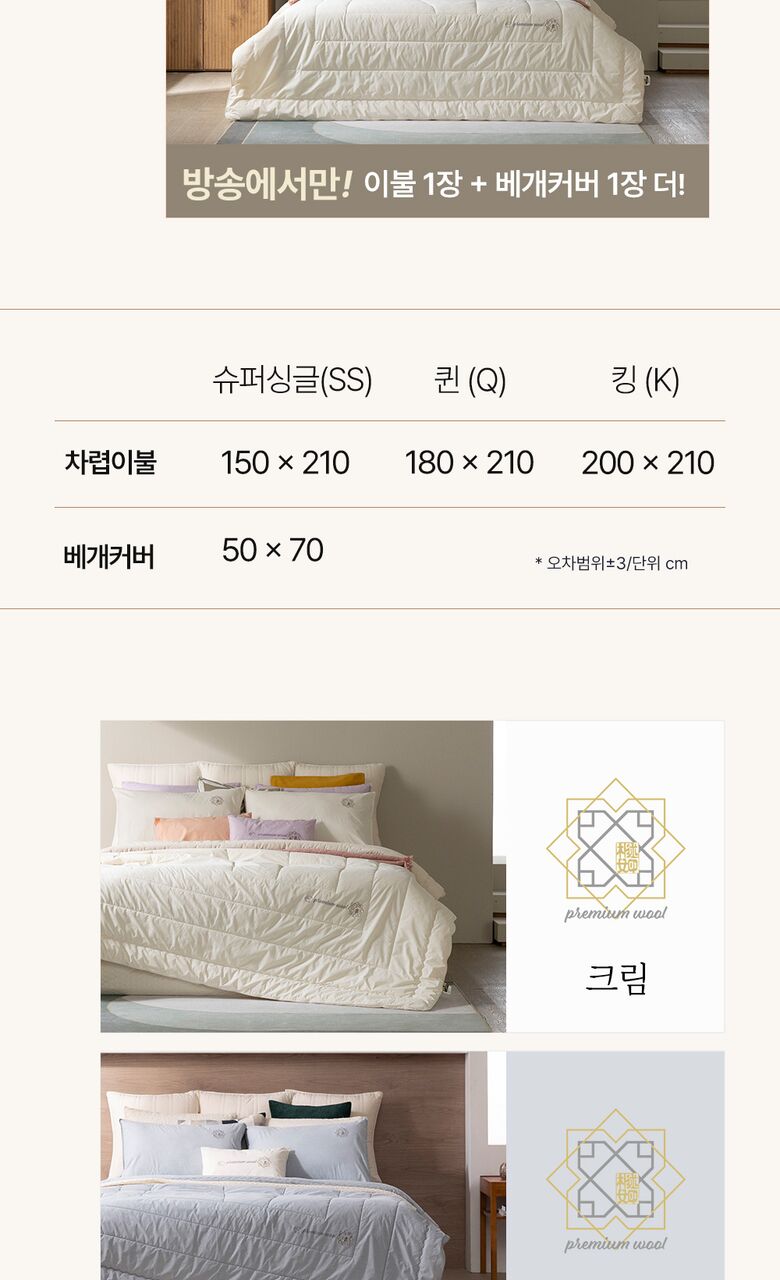Click the 오차범위±3/단위 cm note

click(611, 563)
